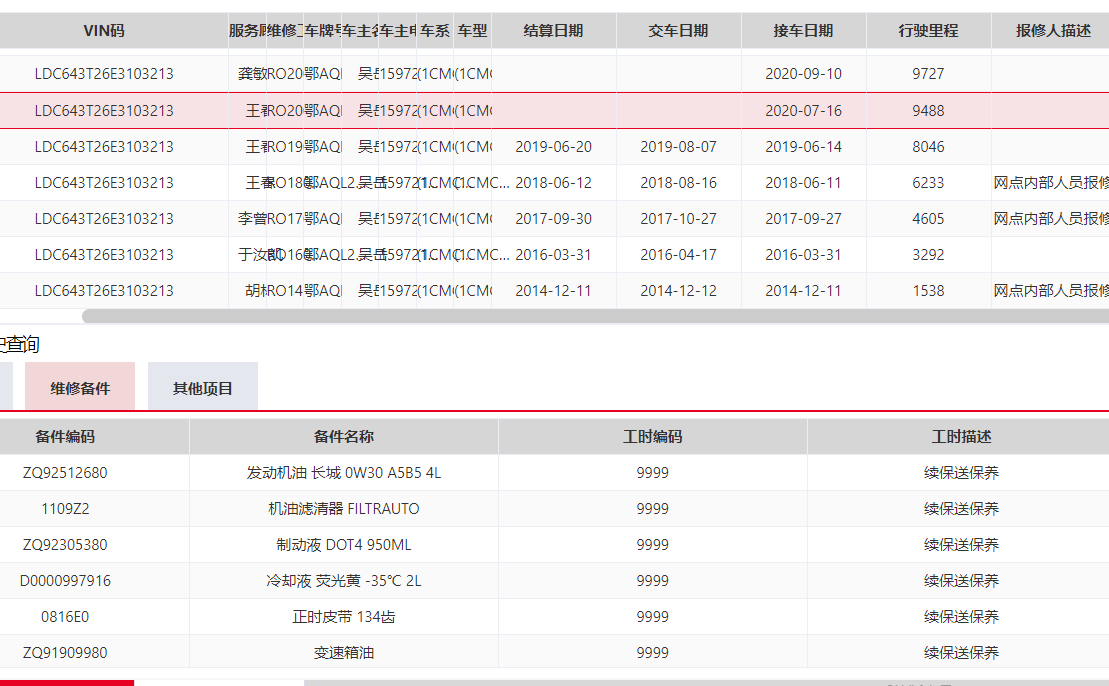1109x686 pixels.
Task: Click the 工时描述 column header
Action: click(960, 436)
